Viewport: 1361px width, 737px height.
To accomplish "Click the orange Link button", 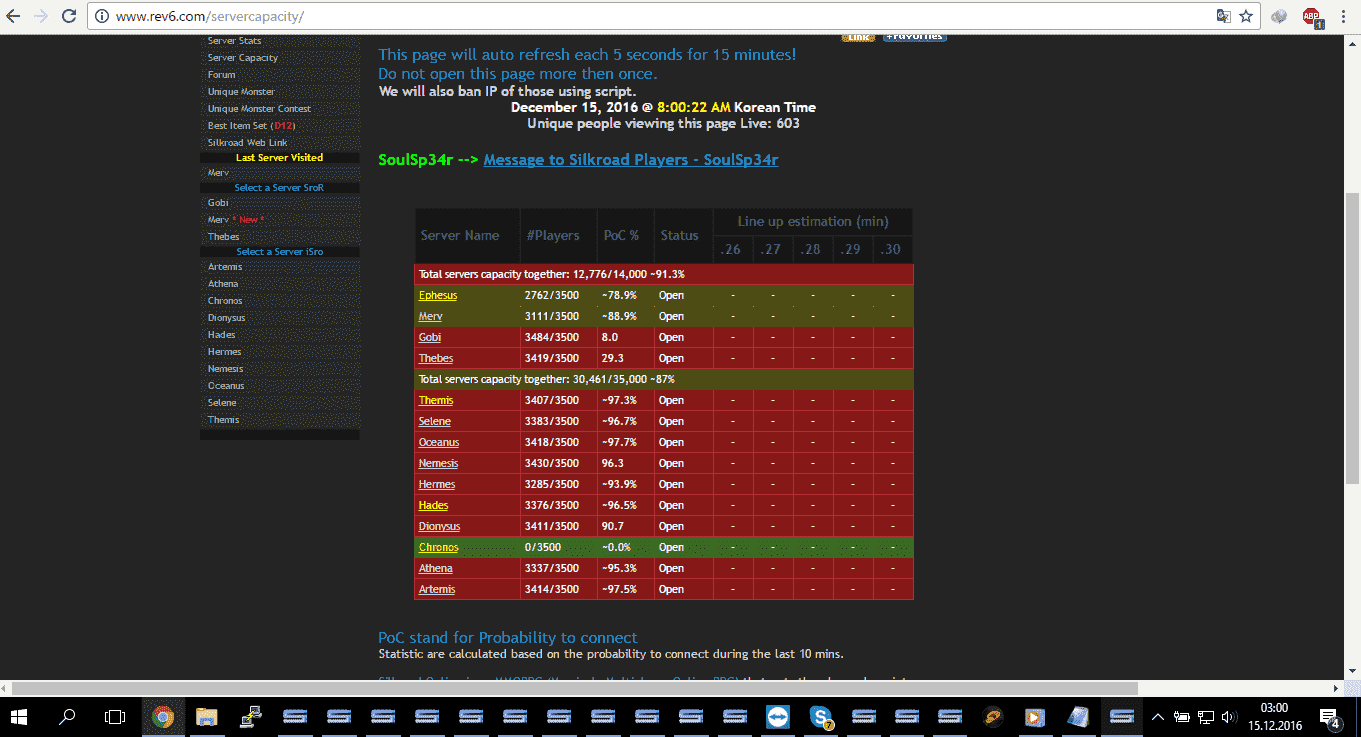I will tap(858, 38).
